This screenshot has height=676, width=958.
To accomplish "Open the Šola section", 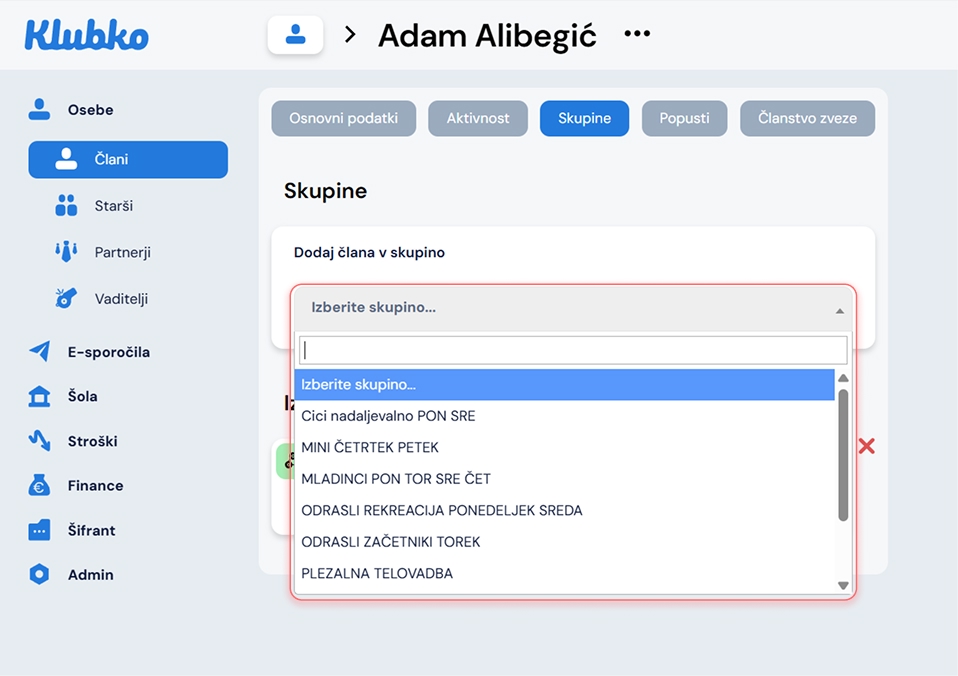I will (82, 396).
